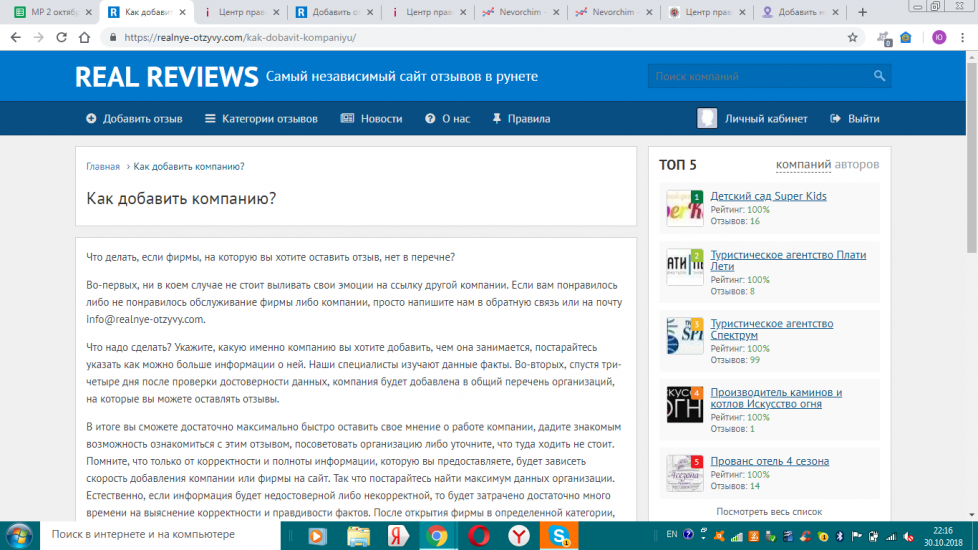
Task: Click the user avatar next to Личный кабинет
Action: pos(707,118)
